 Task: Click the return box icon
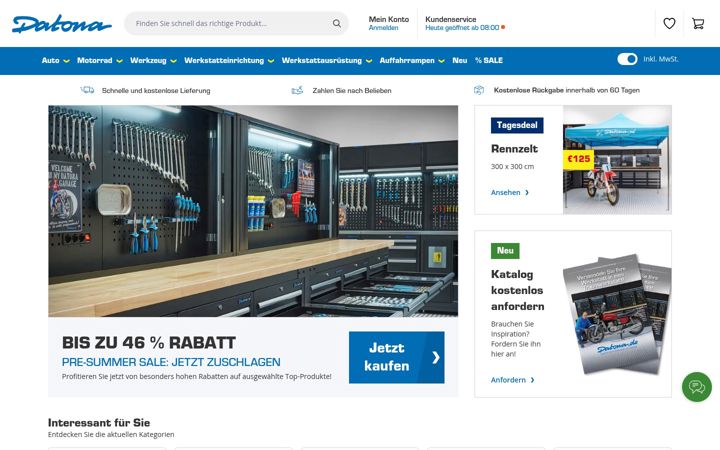479,90
